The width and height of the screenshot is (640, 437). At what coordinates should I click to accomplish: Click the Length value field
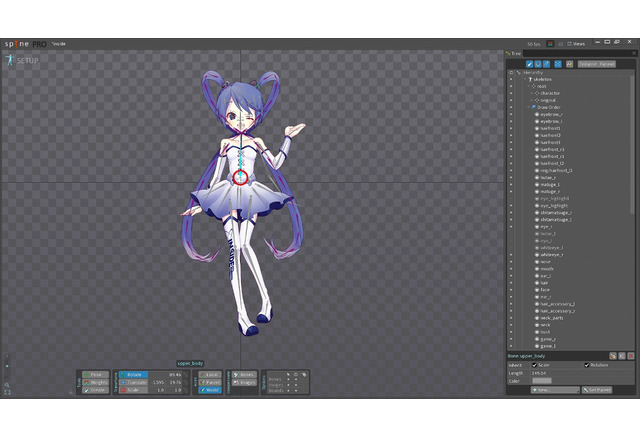click(x=582, y=373)
